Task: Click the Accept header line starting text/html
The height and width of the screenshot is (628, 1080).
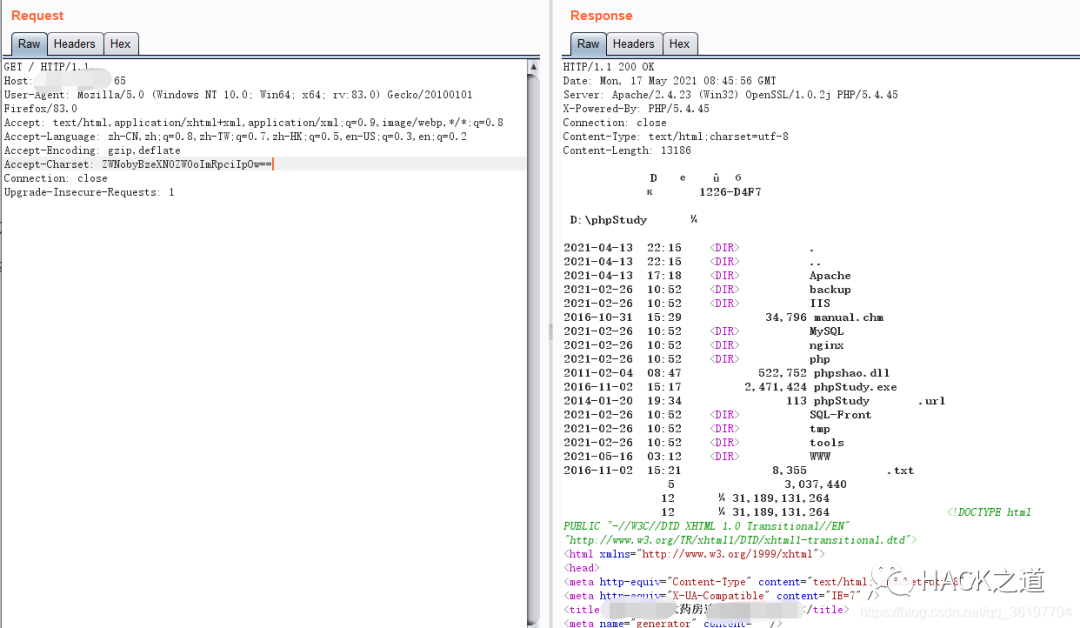Action: coord(253,123)
